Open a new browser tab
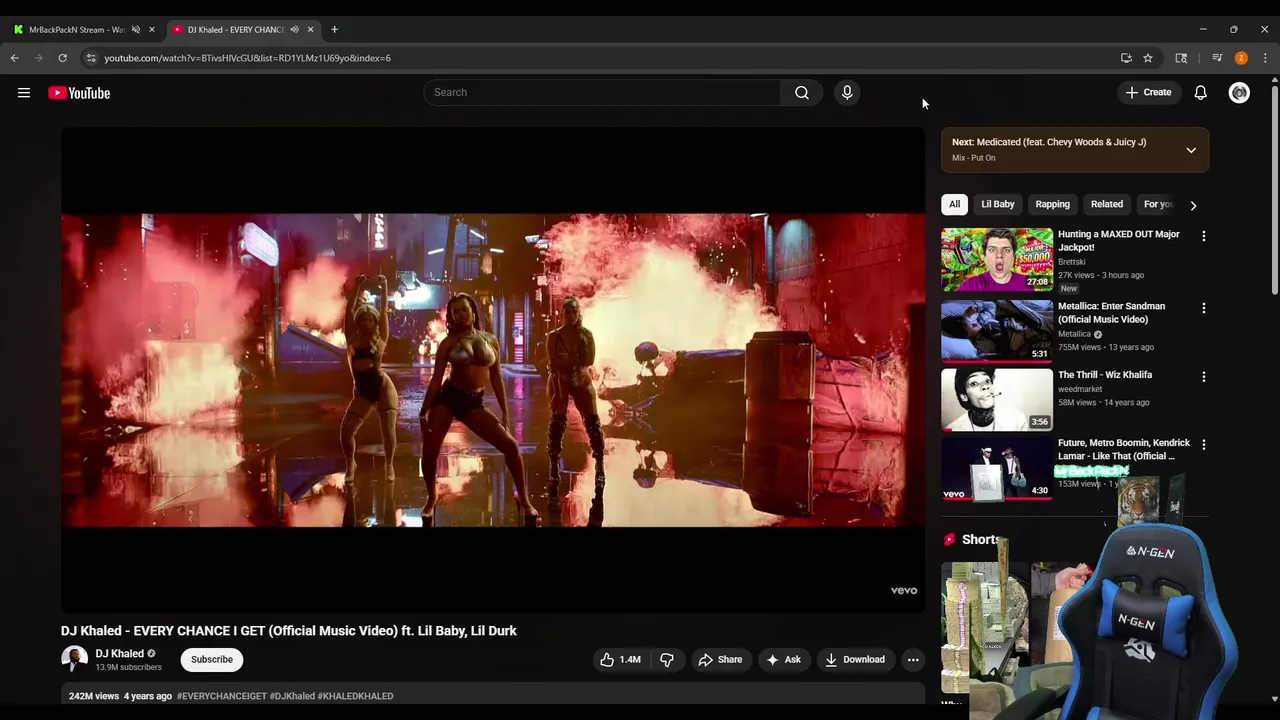Image resolution: width=1280 pixels, height=720 pixels. [x=334, y=30]
